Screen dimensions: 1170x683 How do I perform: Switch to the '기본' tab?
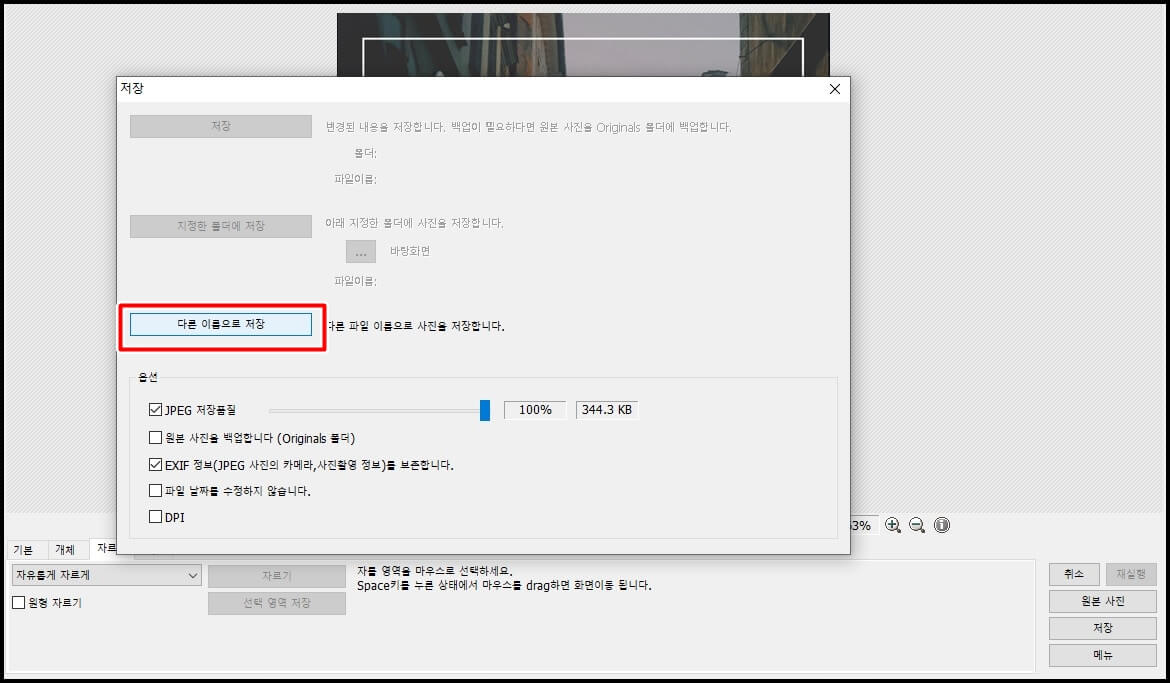(23, 550)
